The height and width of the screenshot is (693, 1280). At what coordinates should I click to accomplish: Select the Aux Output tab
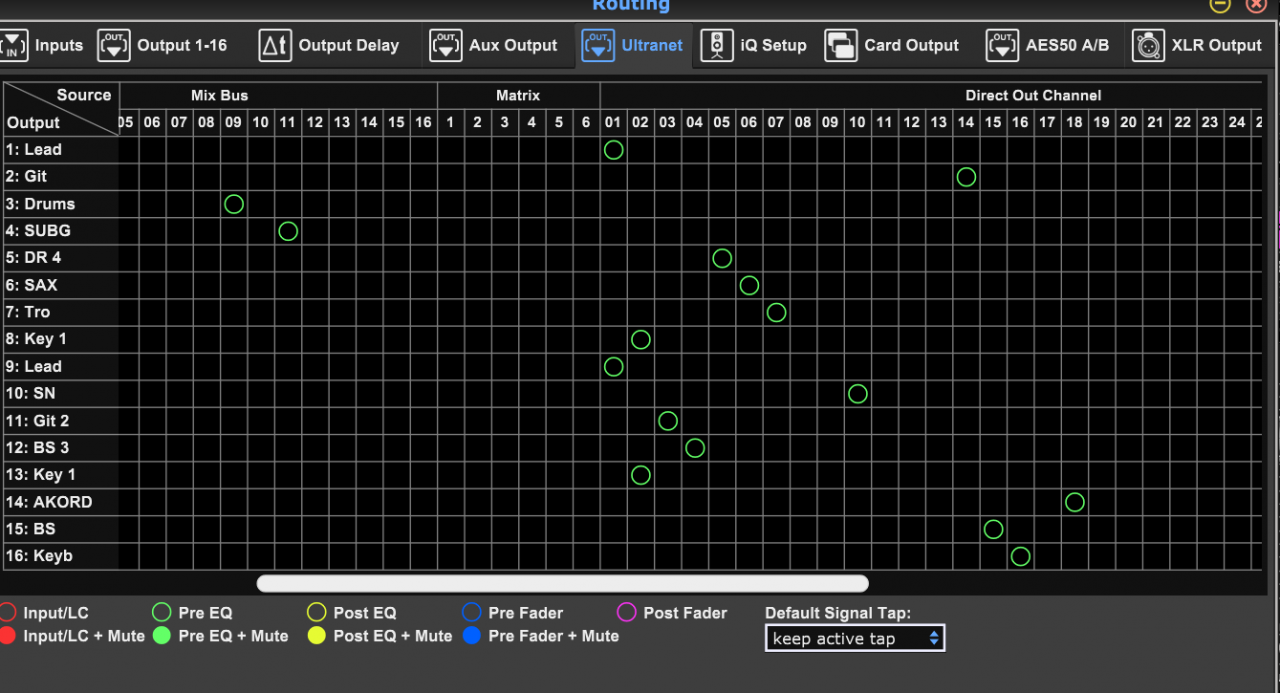(494, 45)
